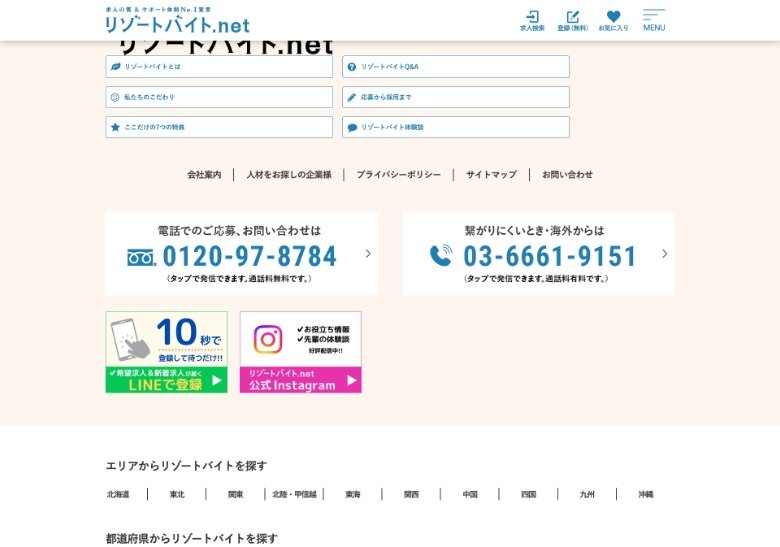The height and width of the screenshot is (547, 780).
Task: Expand the chevron next to 0120-97-8784
Action: point(368,254)
